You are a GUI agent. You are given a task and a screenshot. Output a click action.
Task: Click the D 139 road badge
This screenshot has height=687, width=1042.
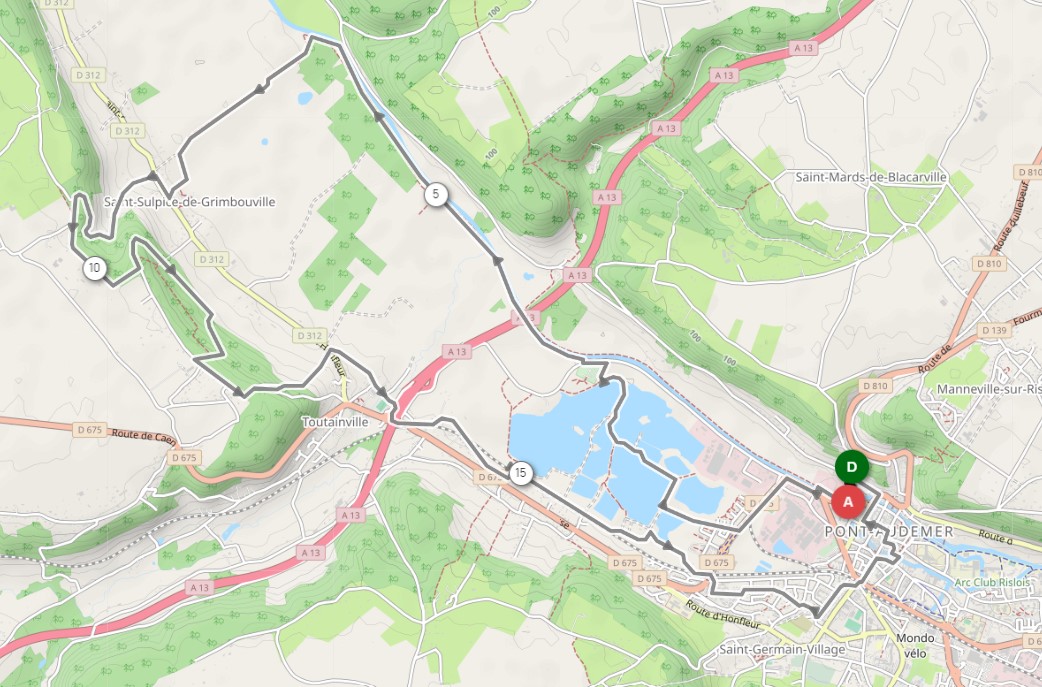[x=993, y=330]
